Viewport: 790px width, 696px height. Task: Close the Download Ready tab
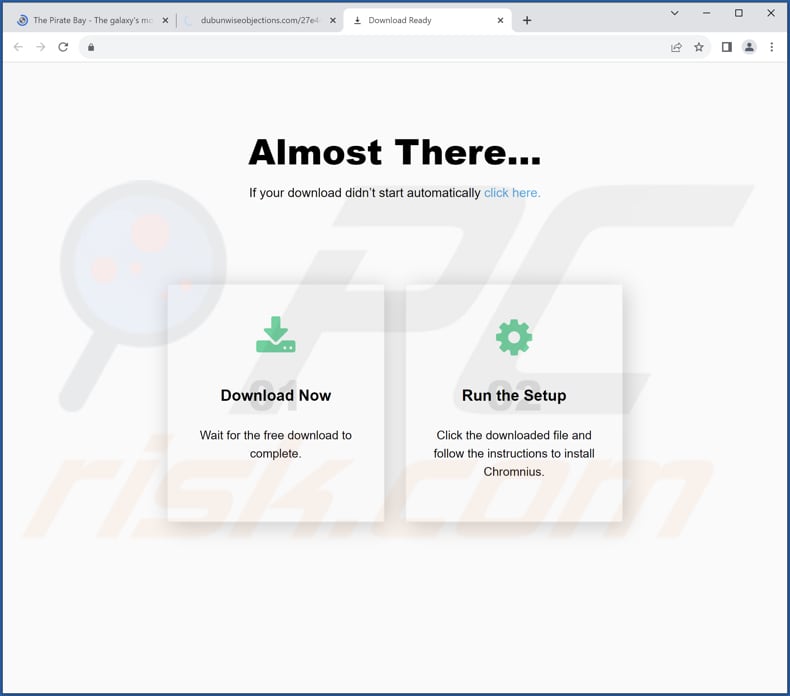coord(500,21)
